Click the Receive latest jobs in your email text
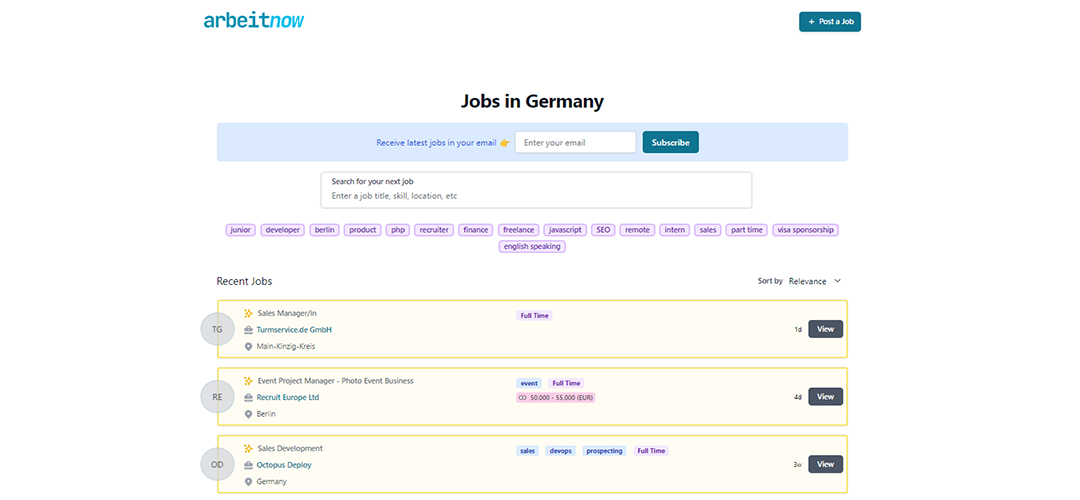1080x500 pixels. [x=436, y=143]
